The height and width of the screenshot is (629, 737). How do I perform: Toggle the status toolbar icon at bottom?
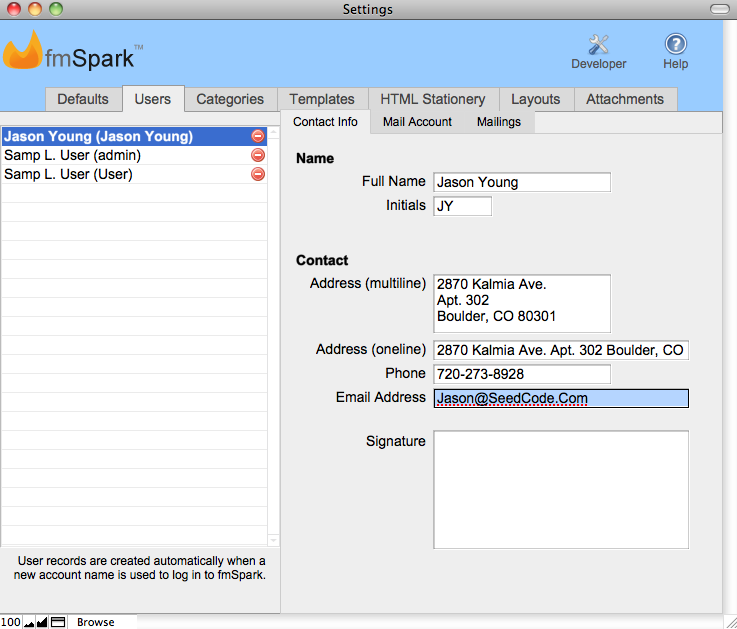[58, 622]
